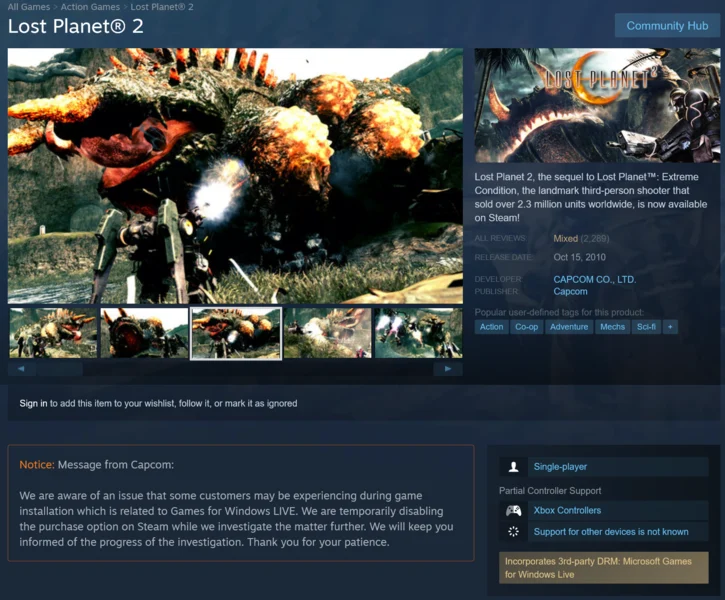Click the loading spinner icon for other devices
Screen dimensions: 725x600
coord(513,532)
